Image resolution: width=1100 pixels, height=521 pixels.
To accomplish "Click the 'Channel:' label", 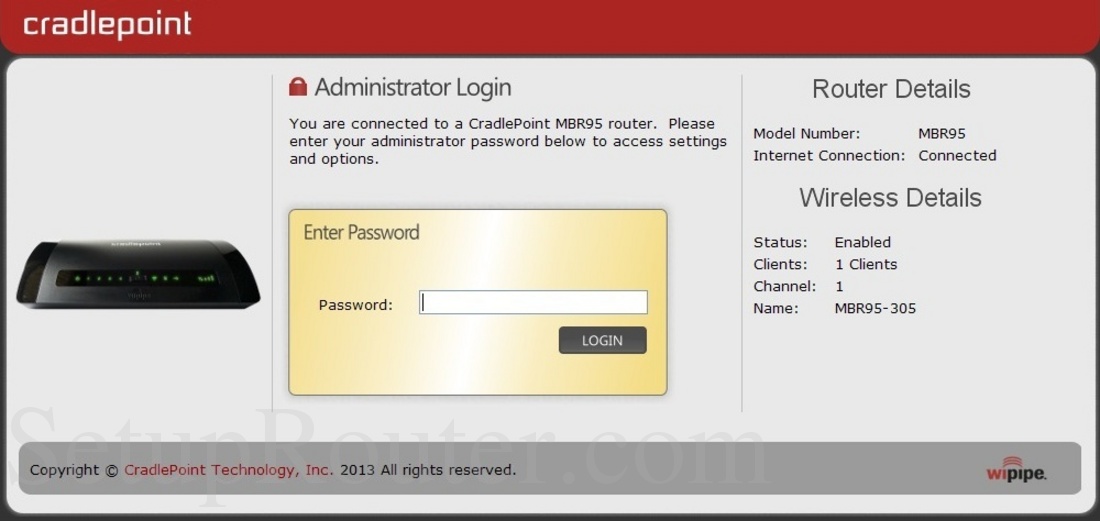I will click(785, 286).
